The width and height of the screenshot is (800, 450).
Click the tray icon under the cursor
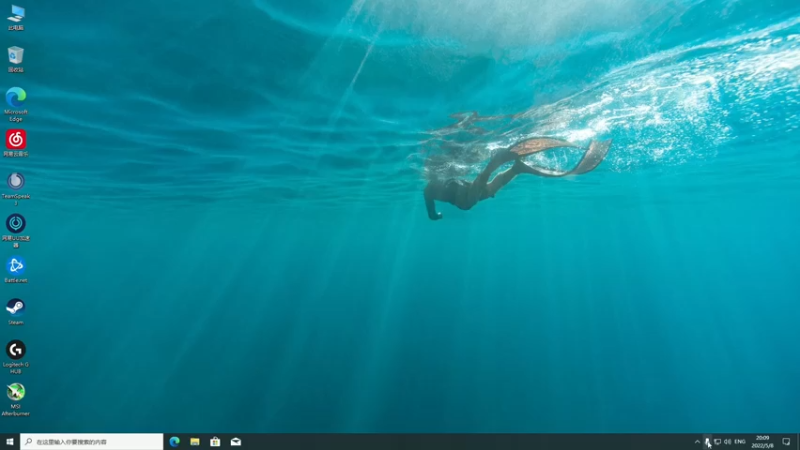[x=708, y=442]
